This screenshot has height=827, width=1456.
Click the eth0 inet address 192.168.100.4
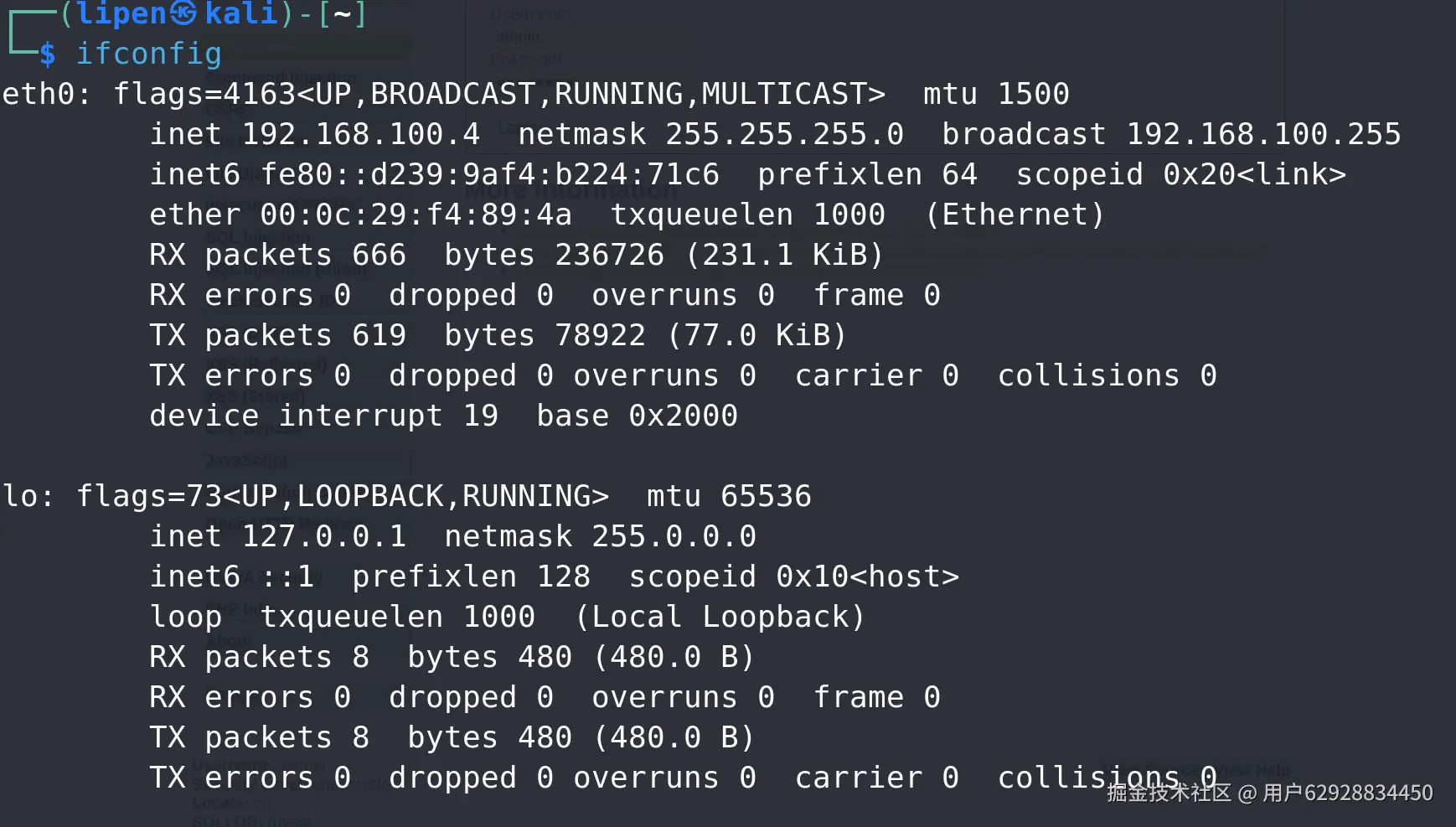click(361, 134)
